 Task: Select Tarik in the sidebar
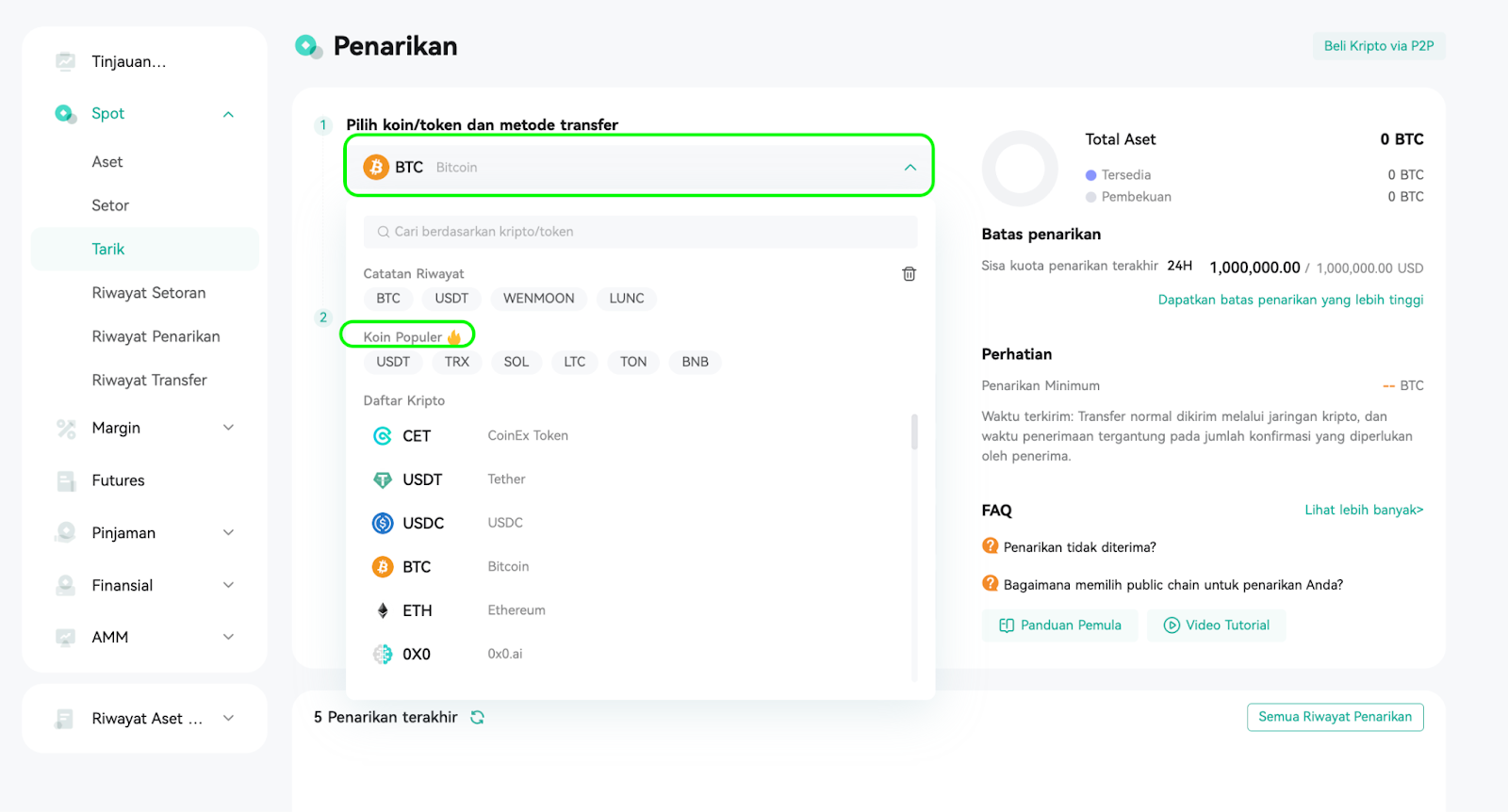coord(145,250)
